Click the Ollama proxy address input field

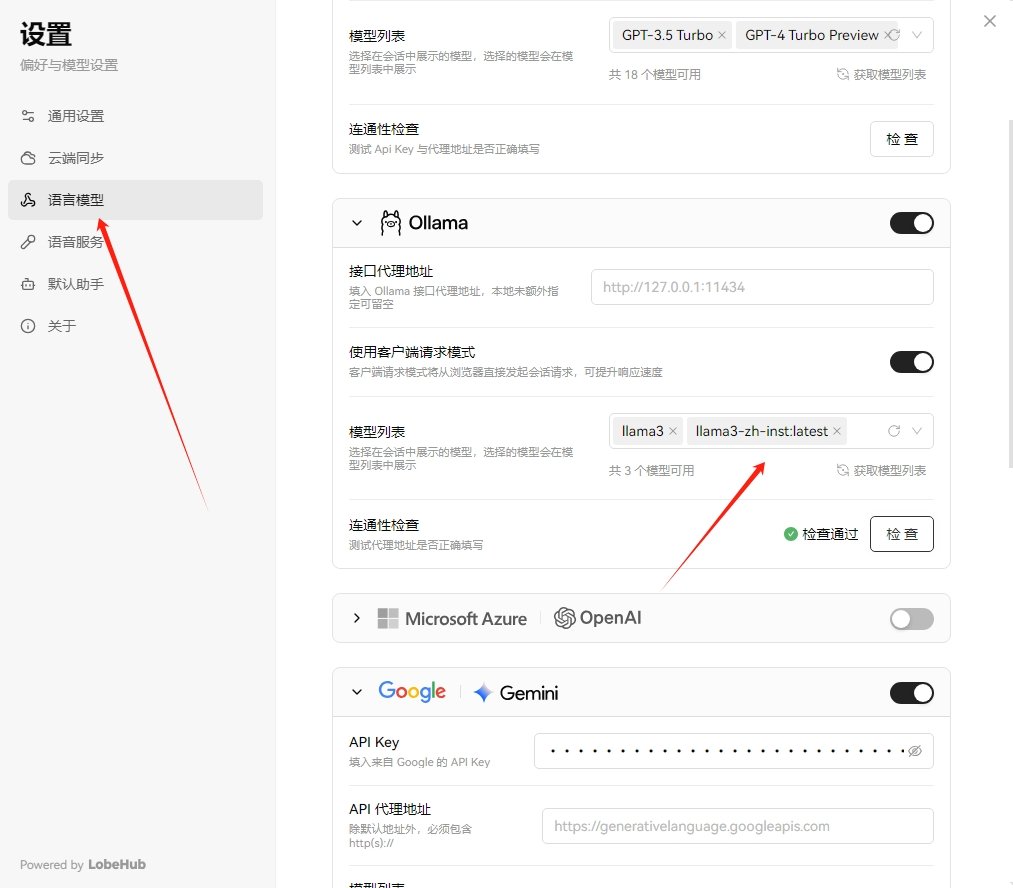762,287
